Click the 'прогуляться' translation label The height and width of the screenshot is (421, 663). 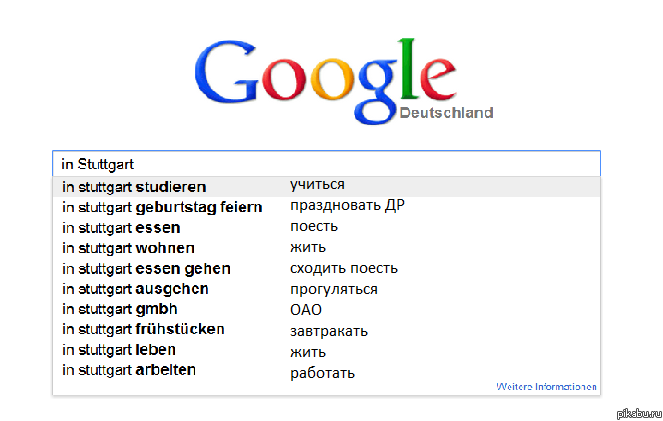[334, 289]
